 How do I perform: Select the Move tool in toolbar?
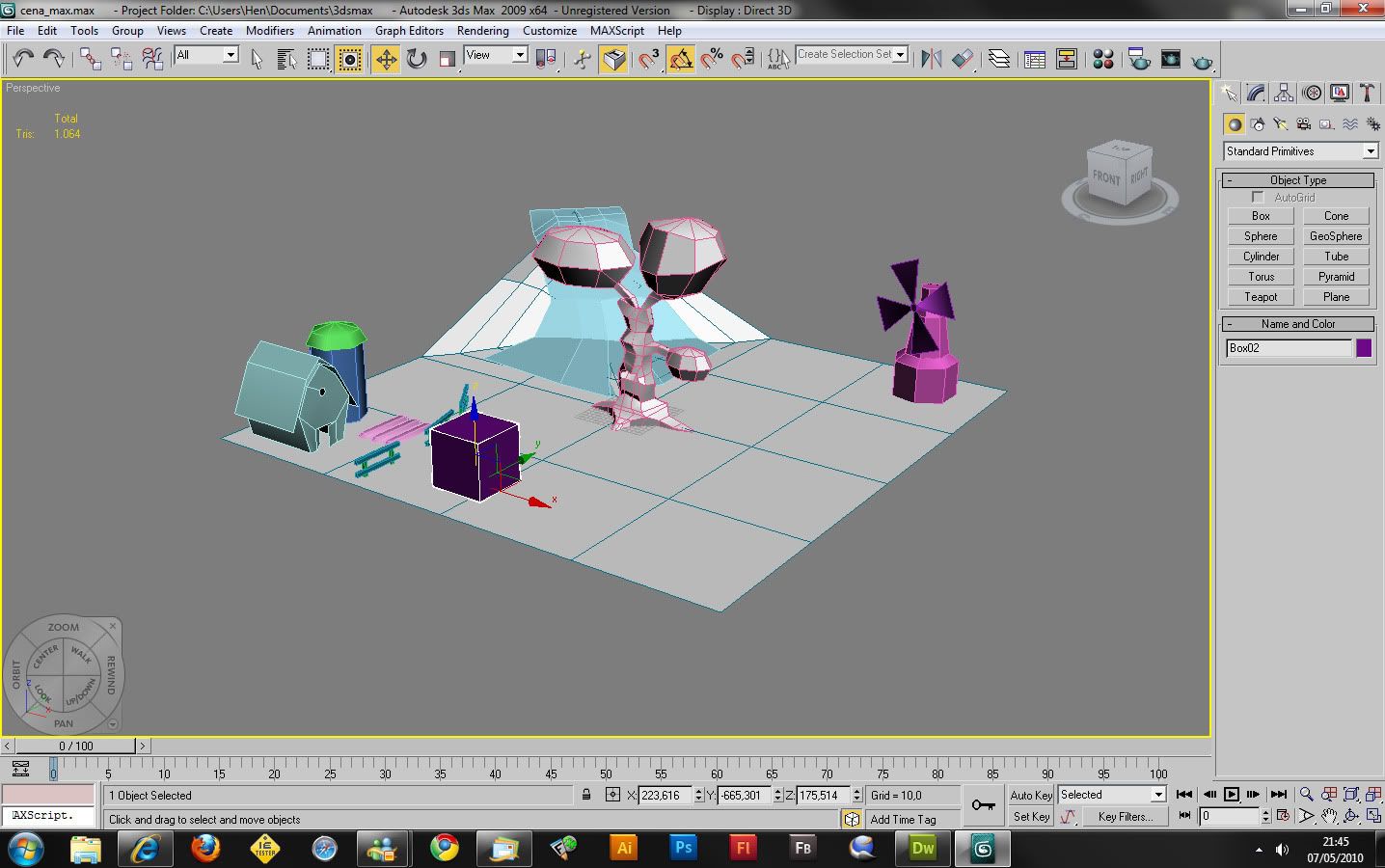point(386,60)
